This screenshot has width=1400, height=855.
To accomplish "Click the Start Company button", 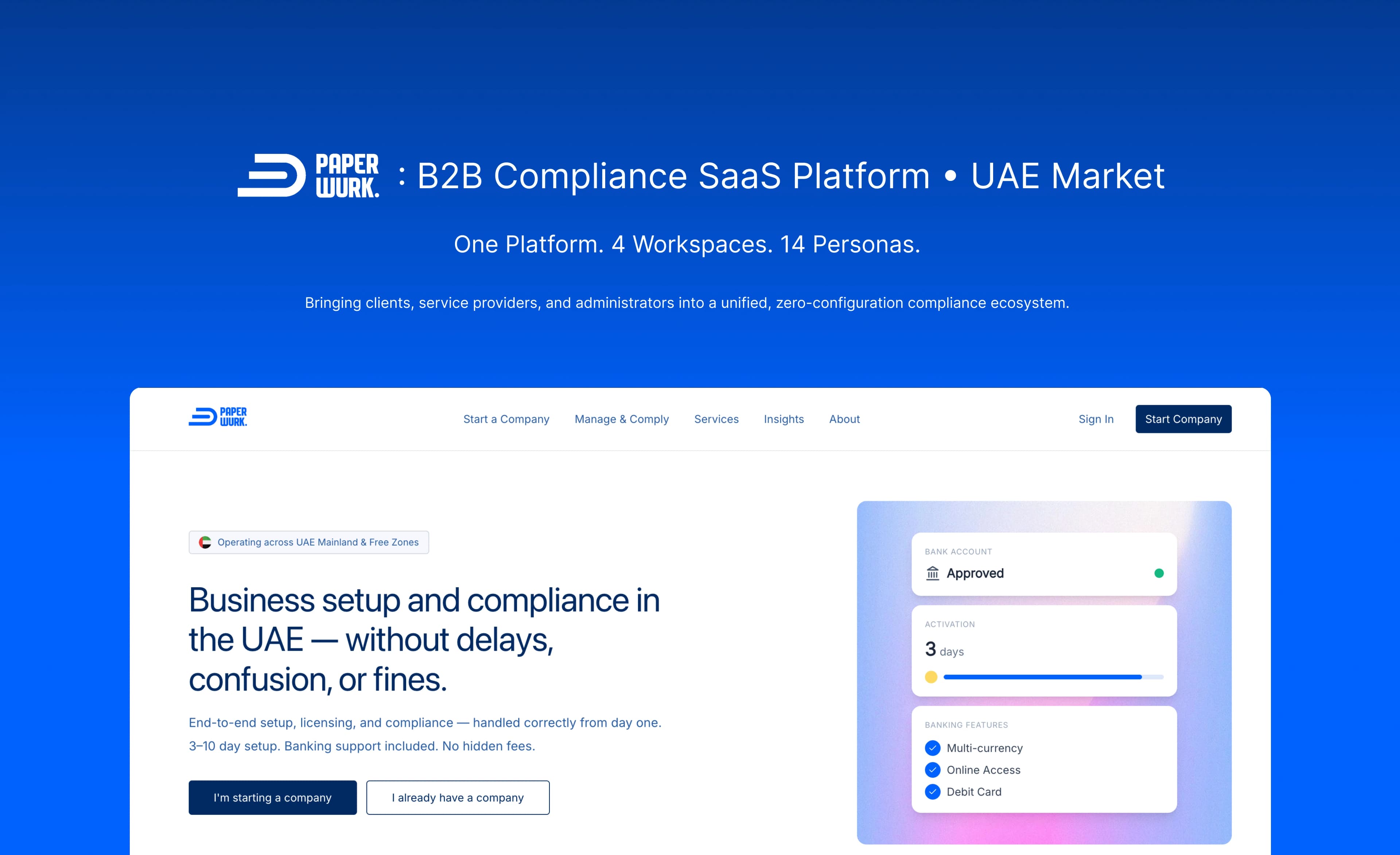I will (x=1183, y=419).
